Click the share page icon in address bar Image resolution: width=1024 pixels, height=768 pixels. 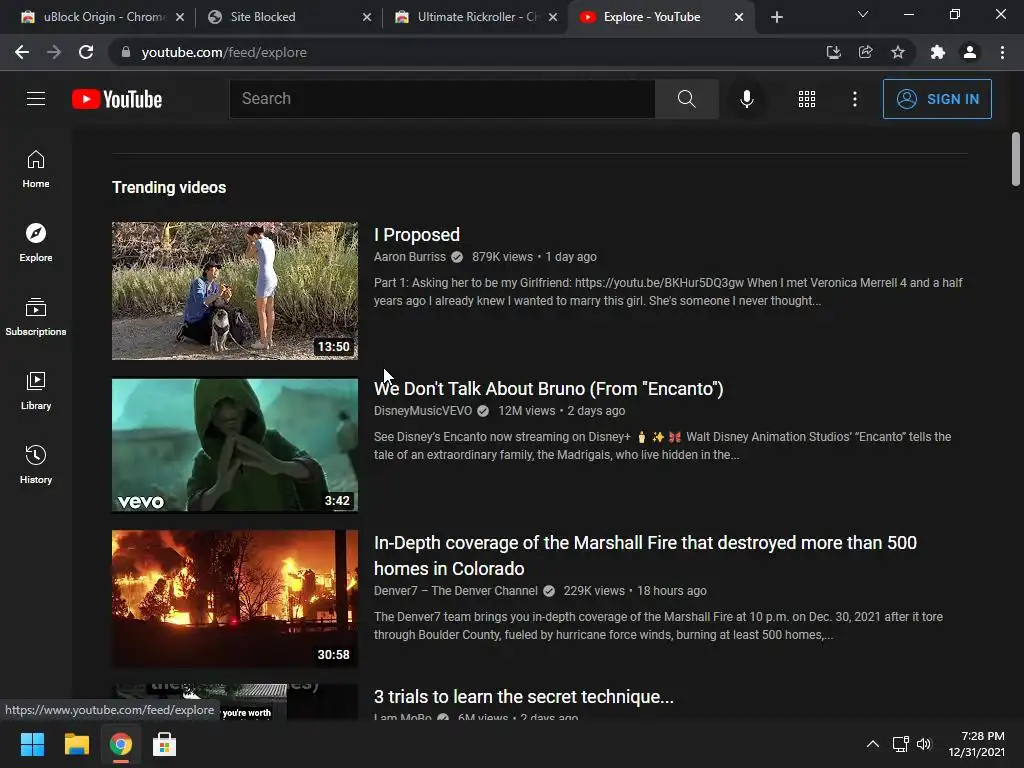865,52
